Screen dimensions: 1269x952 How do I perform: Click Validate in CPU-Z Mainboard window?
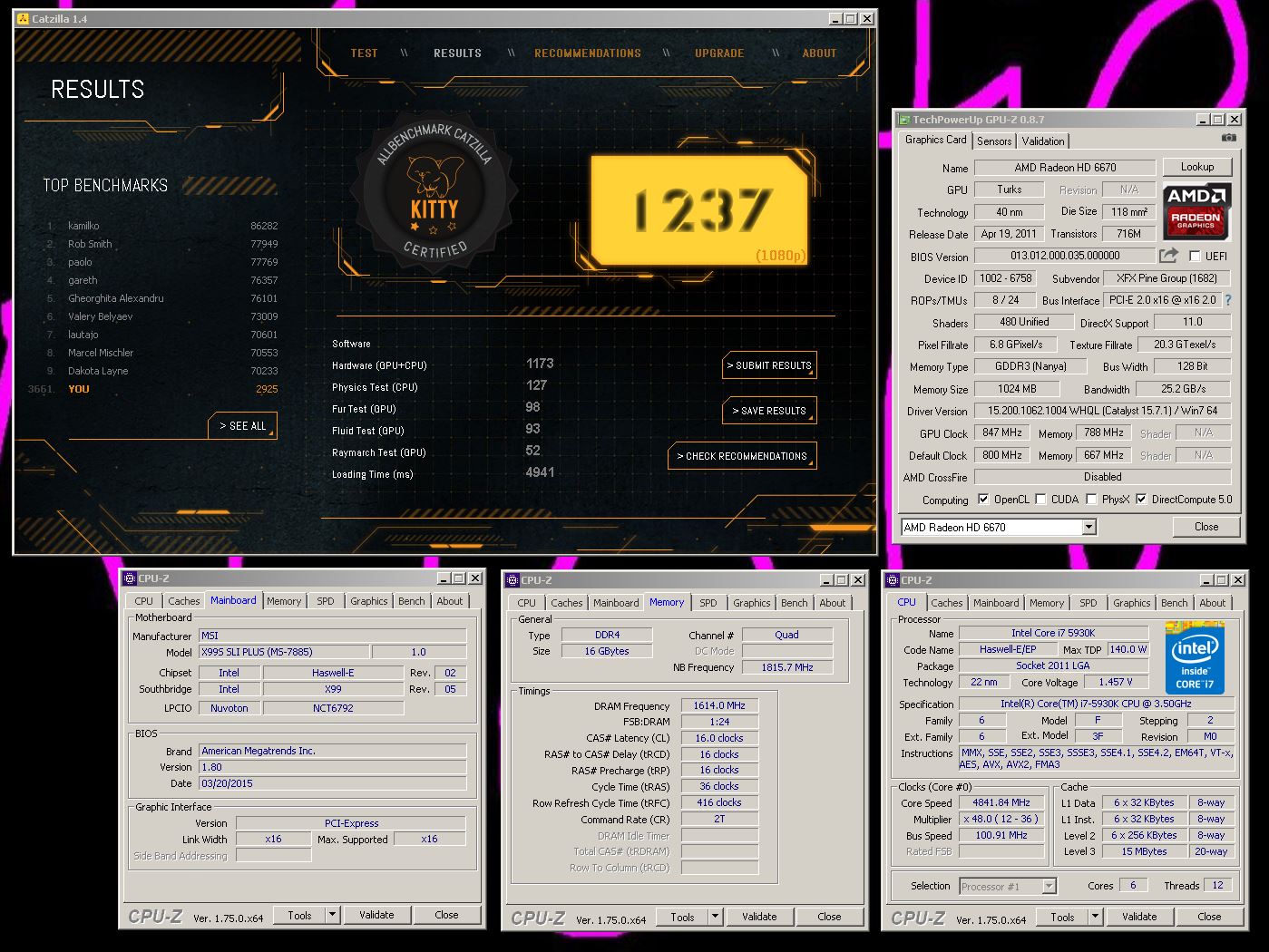(x=376, y=915)
